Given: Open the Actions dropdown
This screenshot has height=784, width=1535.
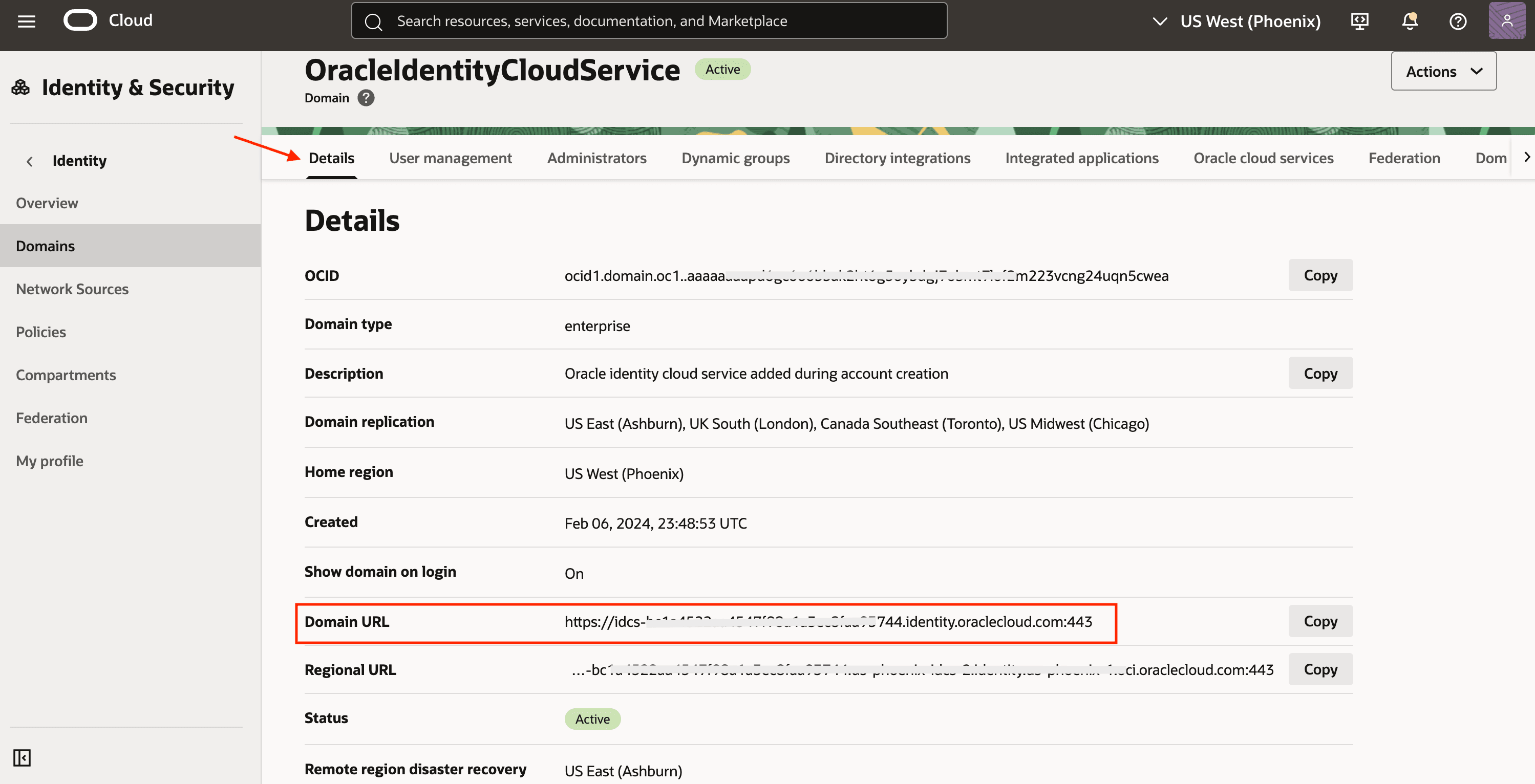Looking at the screenshot, I should click(1443, 71).
